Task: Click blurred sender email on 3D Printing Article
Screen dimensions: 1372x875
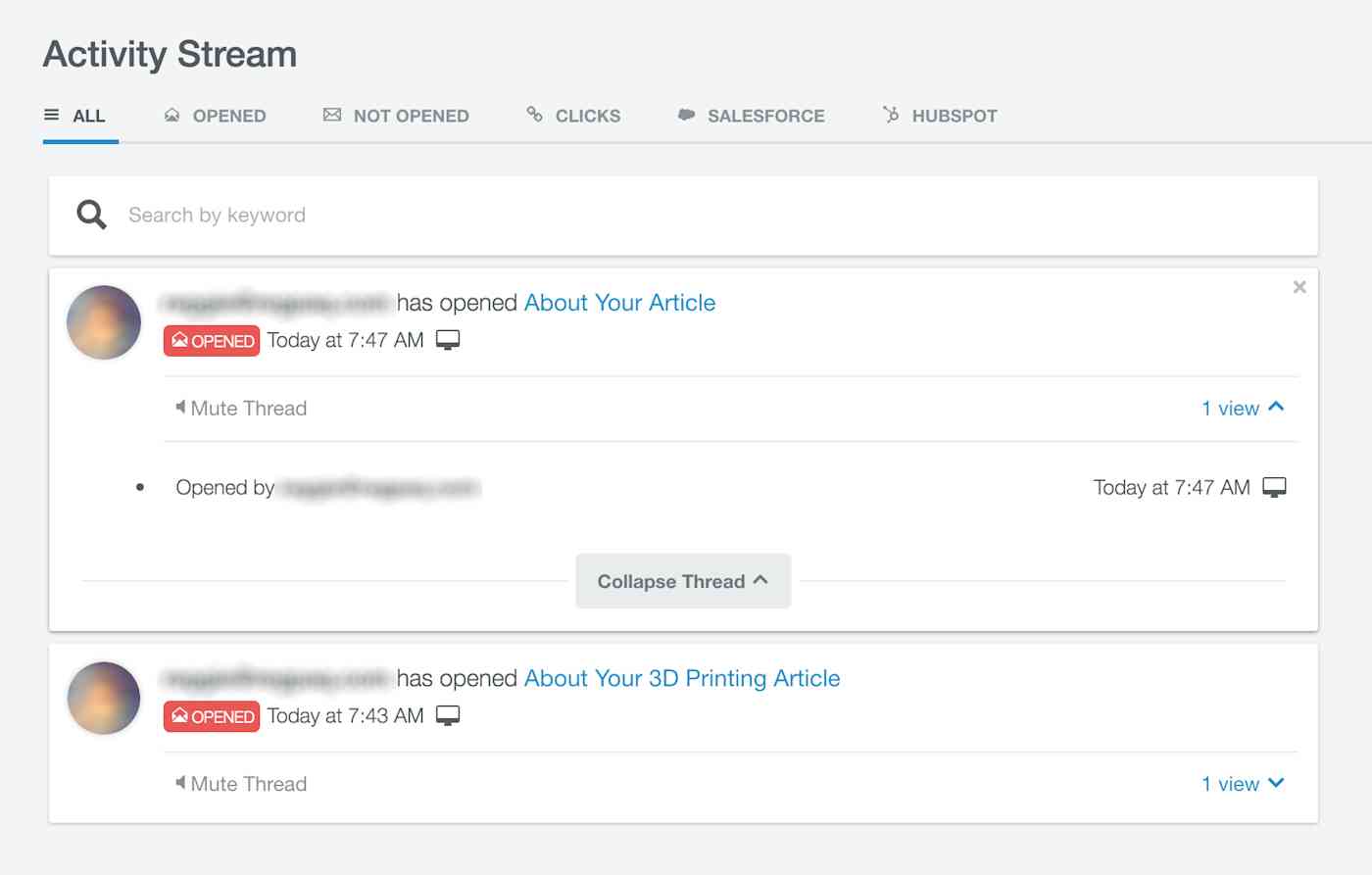Action: [x=277, y=679]
